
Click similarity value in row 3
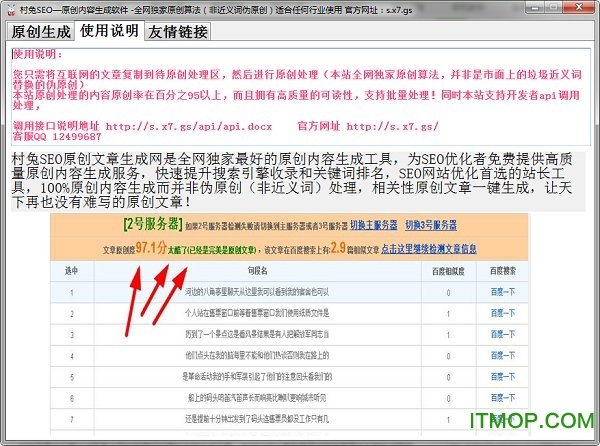[x=448, y=335]
